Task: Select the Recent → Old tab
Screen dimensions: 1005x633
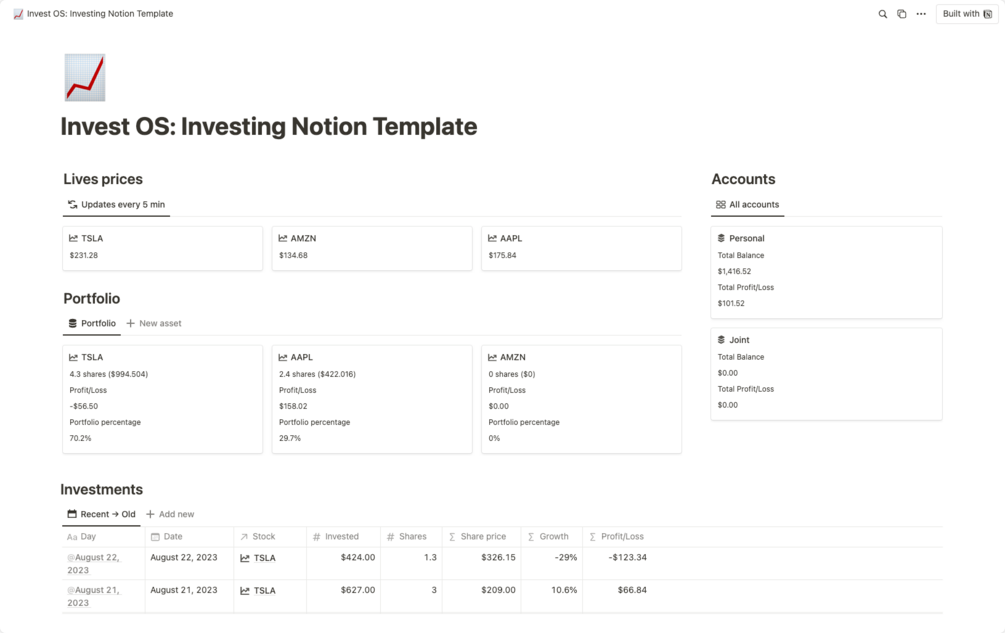Action: point(101,515)
